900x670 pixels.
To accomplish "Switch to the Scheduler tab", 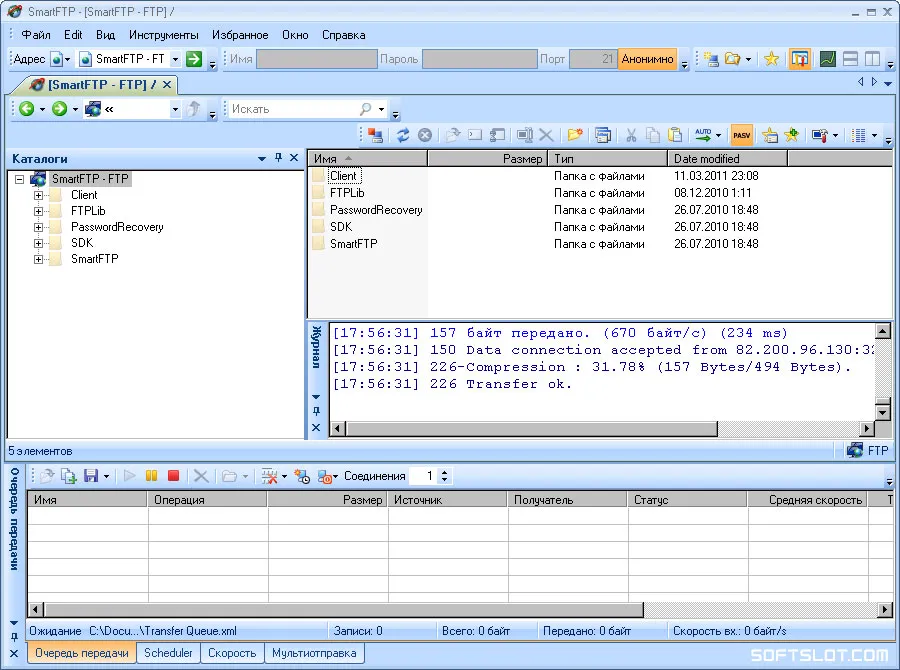I will pos(168,653).
